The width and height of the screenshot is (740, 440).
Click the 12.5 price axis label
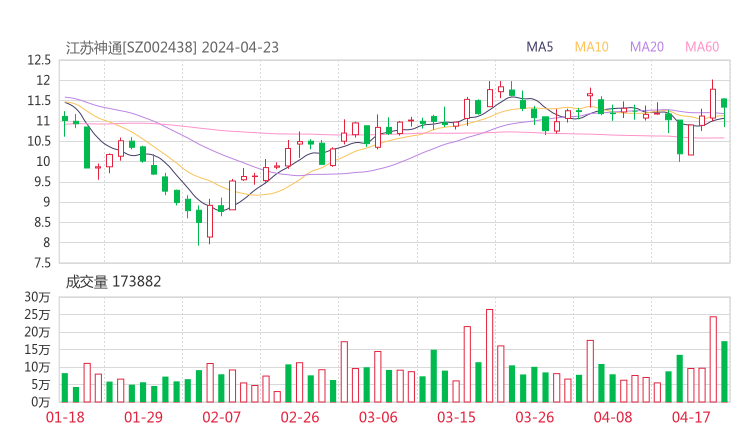coord(39,60)
